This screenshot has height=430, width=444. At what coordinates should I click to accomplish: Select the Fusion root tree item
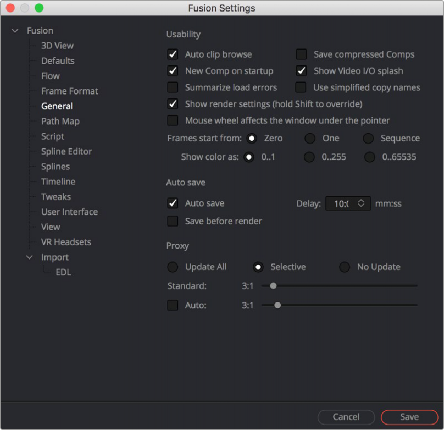[40, 31]
